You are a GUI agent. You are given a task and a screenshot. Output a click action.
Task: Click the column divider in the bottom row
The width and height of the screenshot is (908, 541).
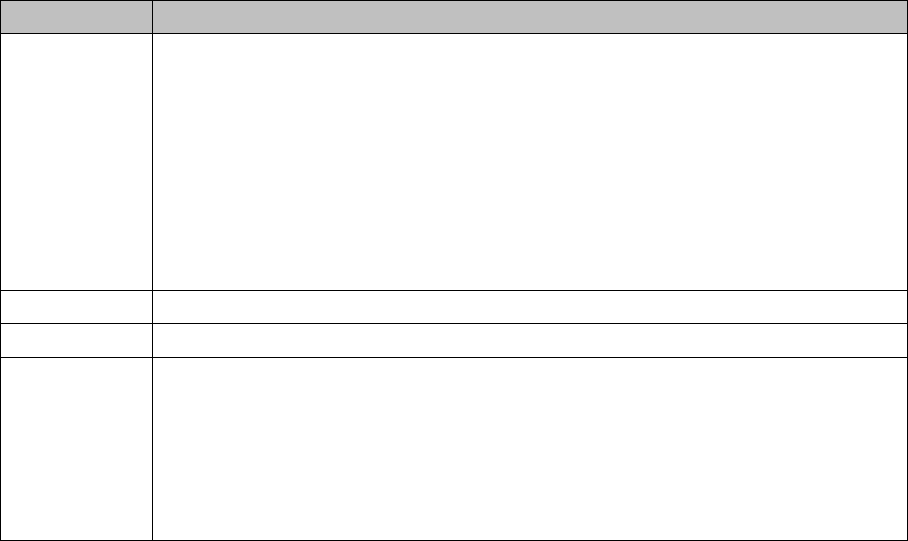152,449
